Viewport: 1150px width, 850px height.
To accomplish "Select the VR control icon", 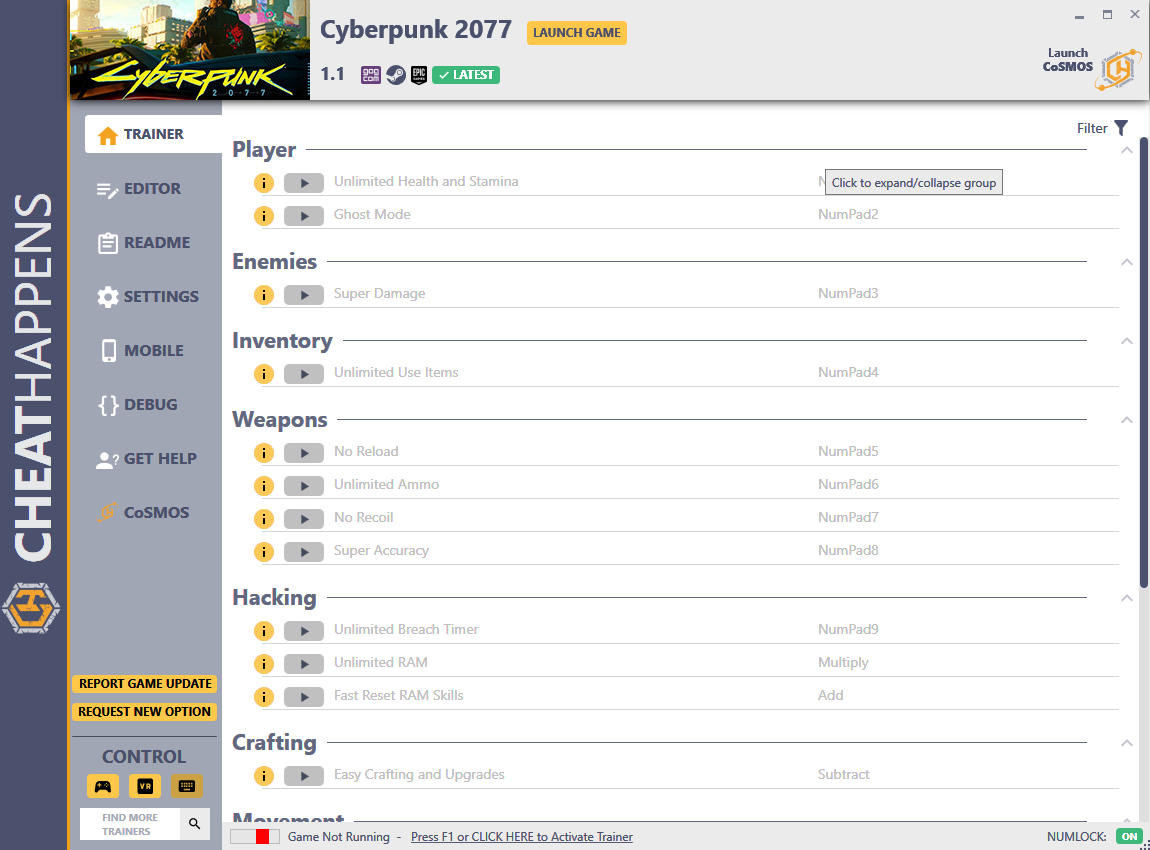I will [145, 786].
